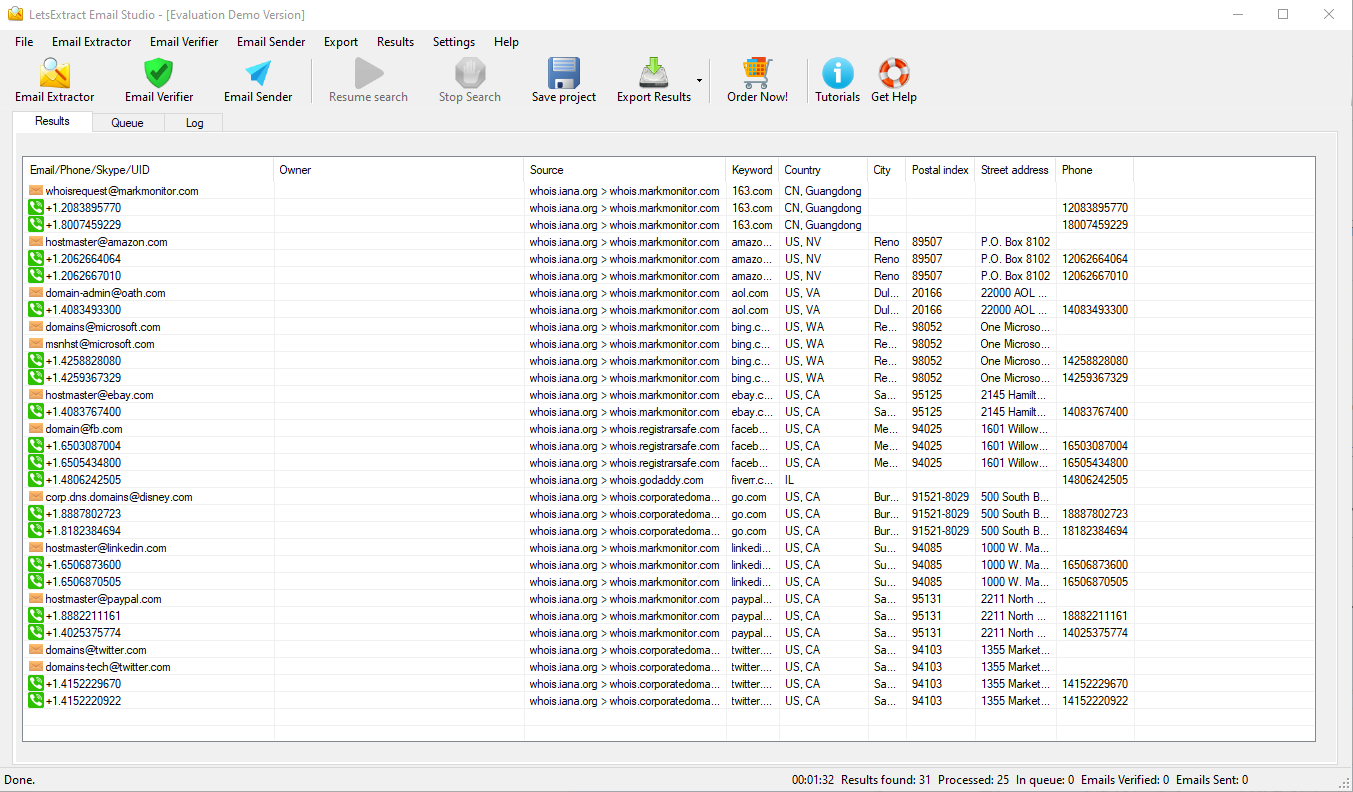Open the Help menu

coord(506,42)
